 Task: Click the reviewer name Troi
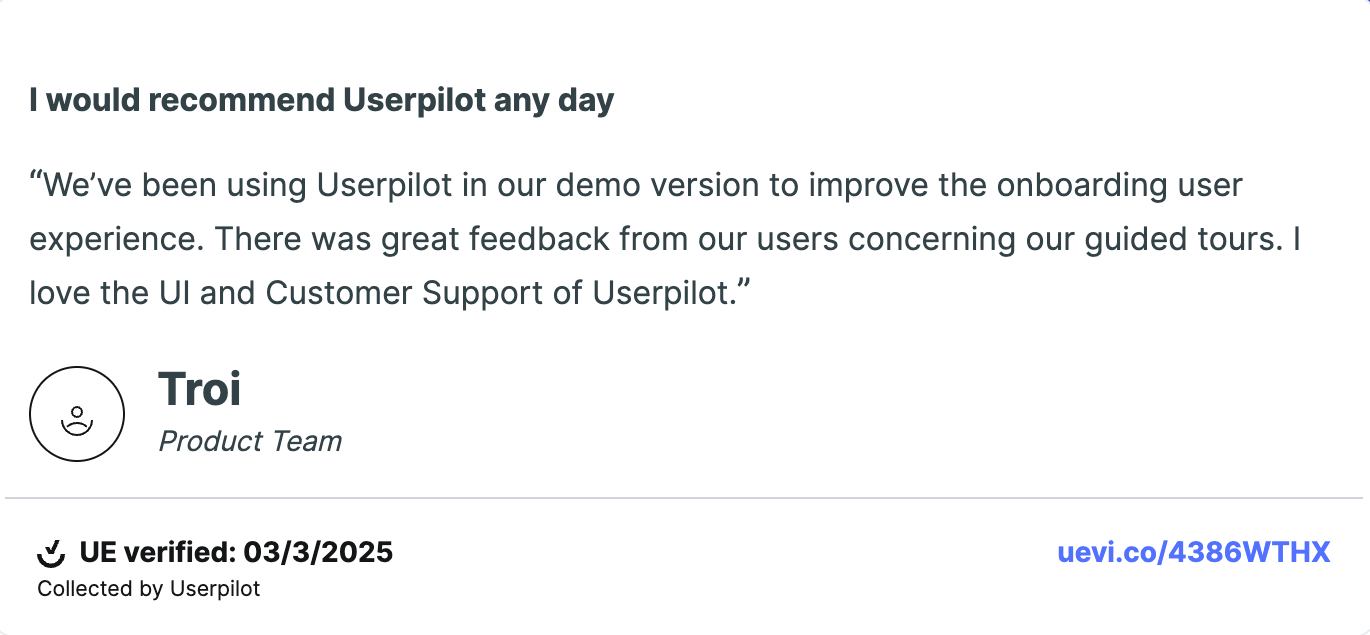(200, 389)
